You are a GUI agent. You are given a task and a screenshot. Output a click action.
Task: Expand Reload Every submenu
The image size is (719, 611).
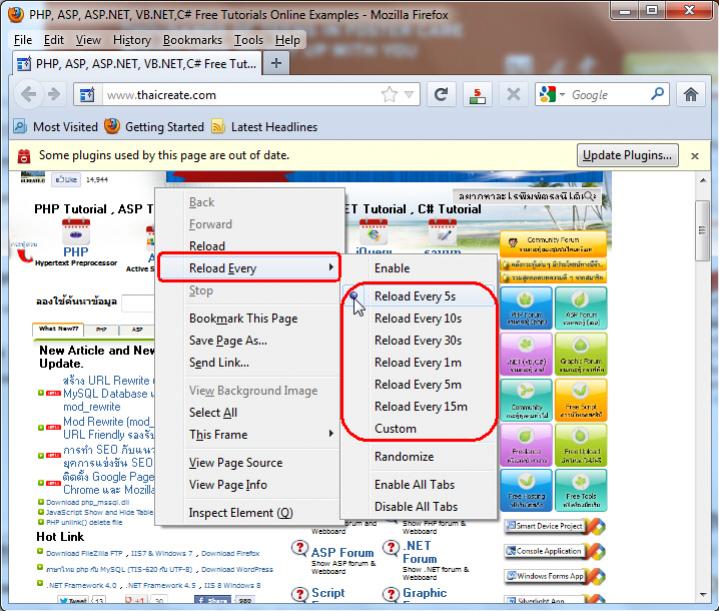pos(249,268)
